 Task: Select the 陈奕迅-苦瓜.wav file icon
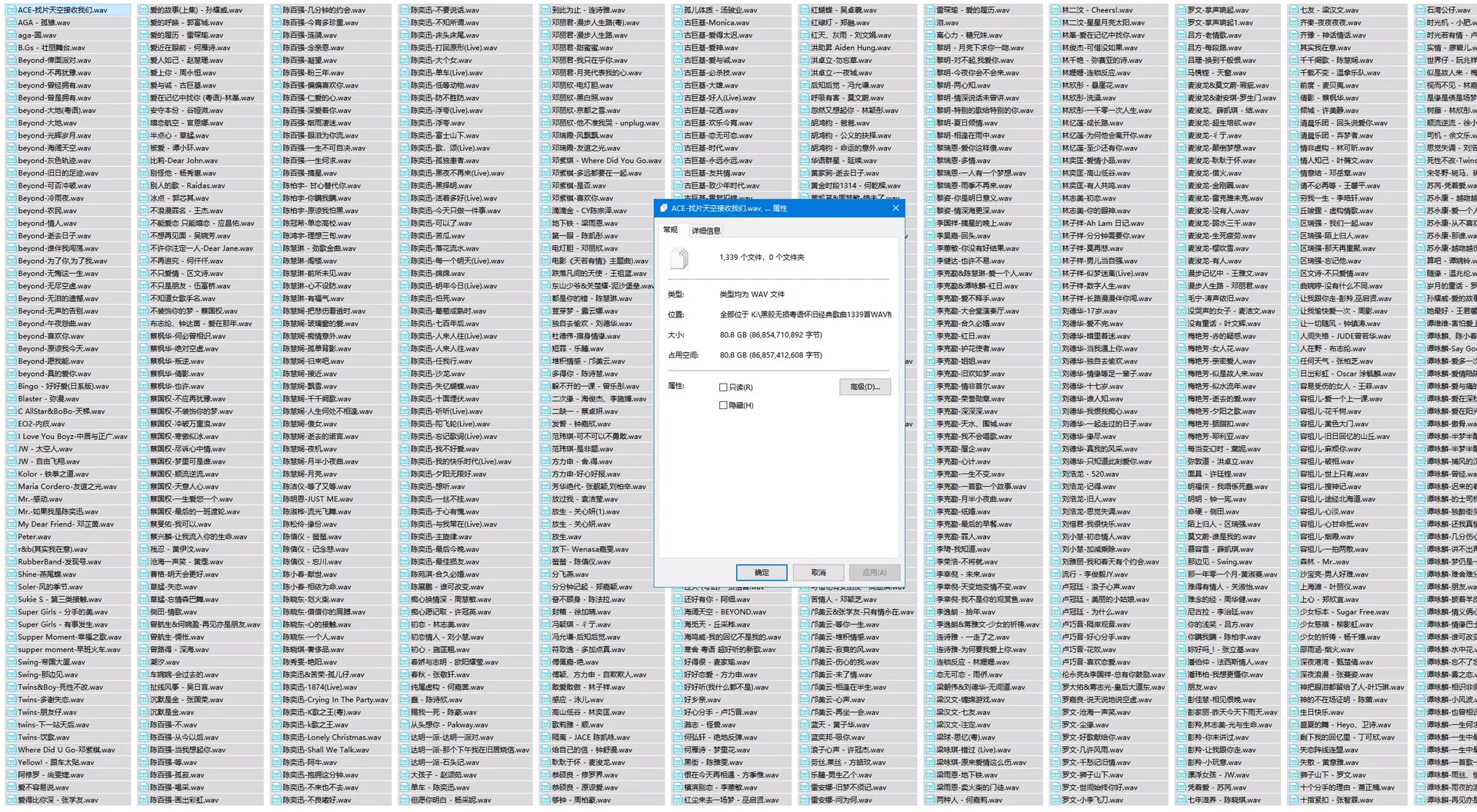[x=405, y=236]
